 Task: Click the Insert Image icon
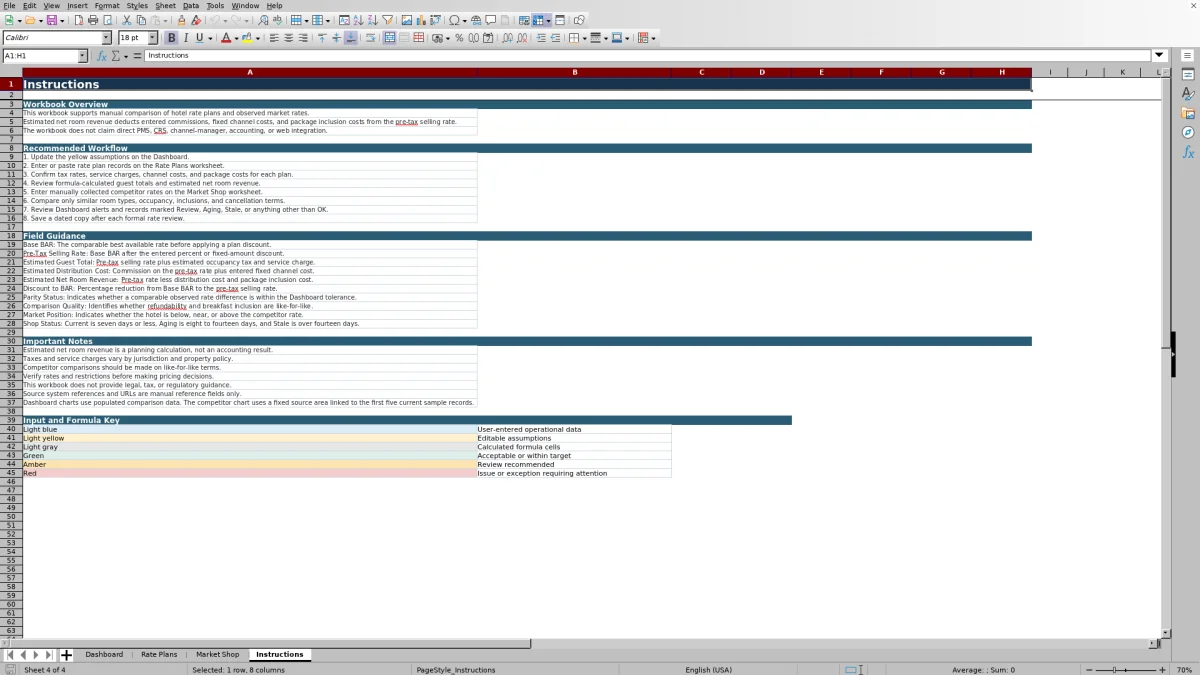[x=406, y=20]
